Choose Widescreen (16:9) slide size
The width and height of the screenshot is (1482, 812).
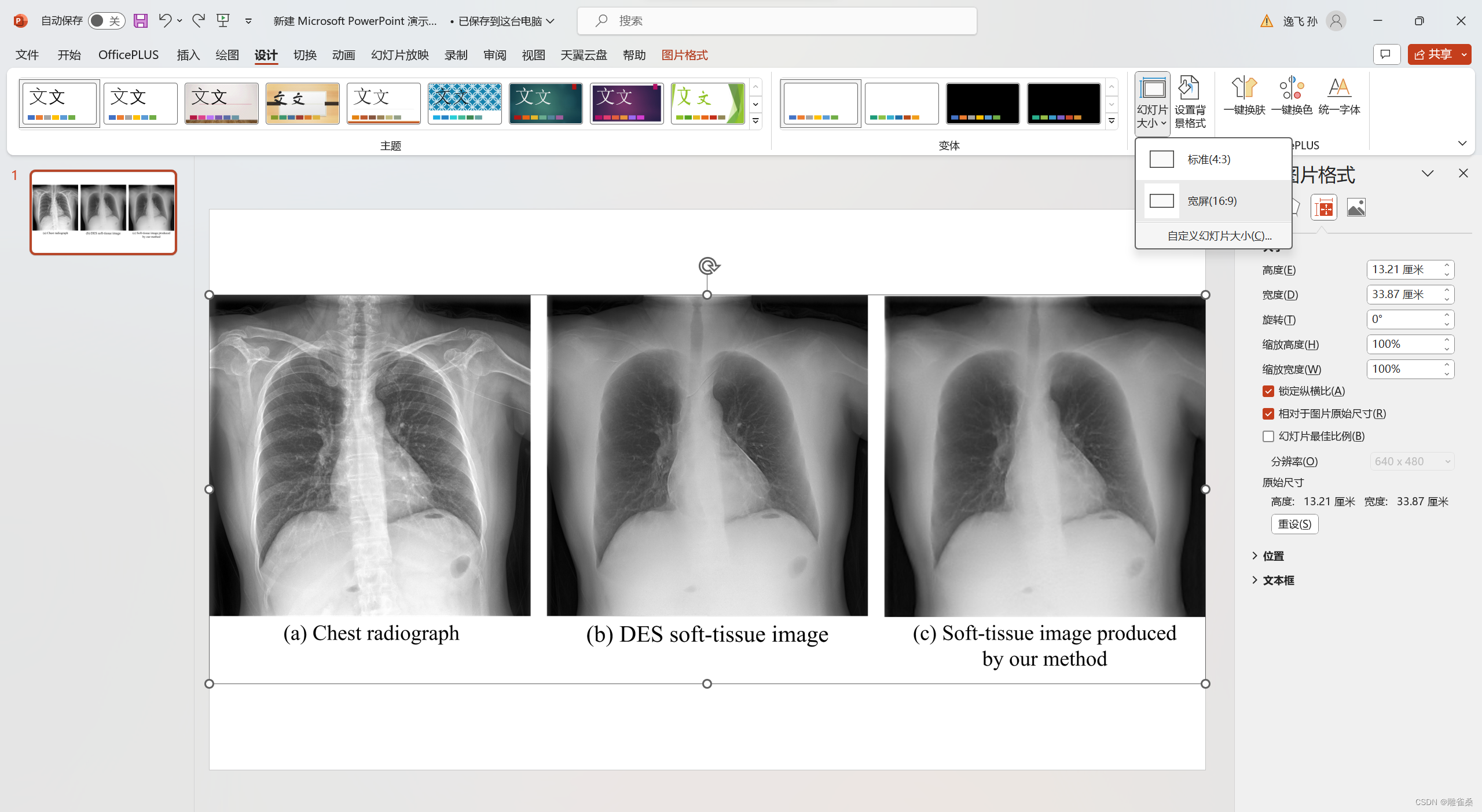pos(1212,201)
